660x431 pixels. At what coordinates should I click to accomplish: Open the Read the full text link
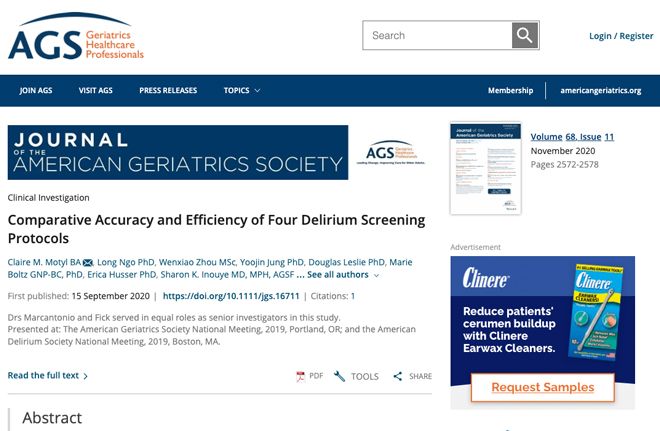48,375
